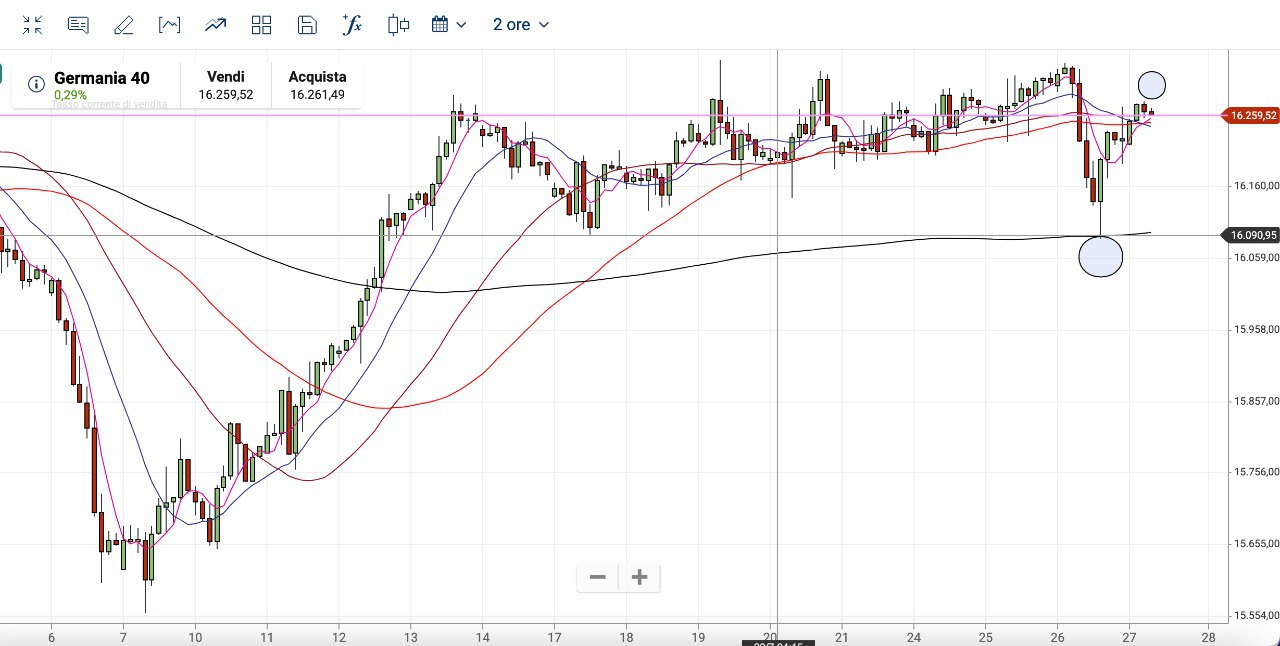Zoom out with the minus button
This screenshot has width=1280, height=646.
(598, 577)
